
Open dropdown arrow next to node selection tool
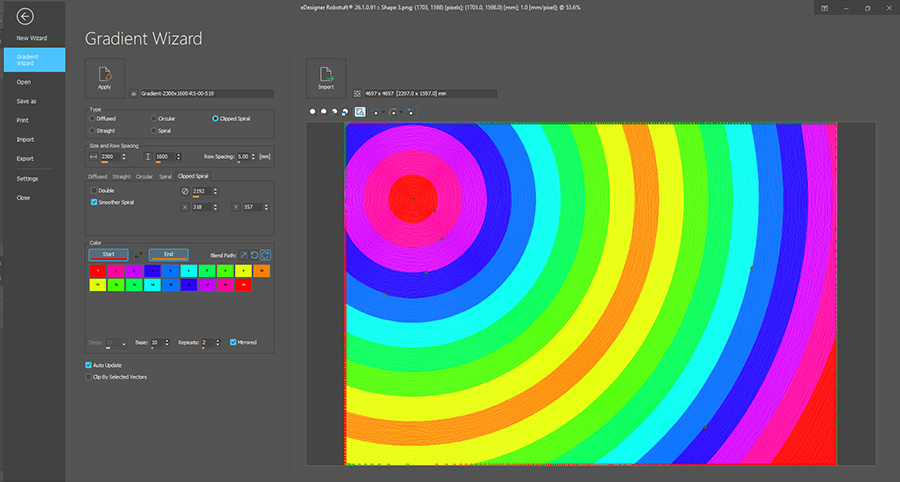pos(383,112)
